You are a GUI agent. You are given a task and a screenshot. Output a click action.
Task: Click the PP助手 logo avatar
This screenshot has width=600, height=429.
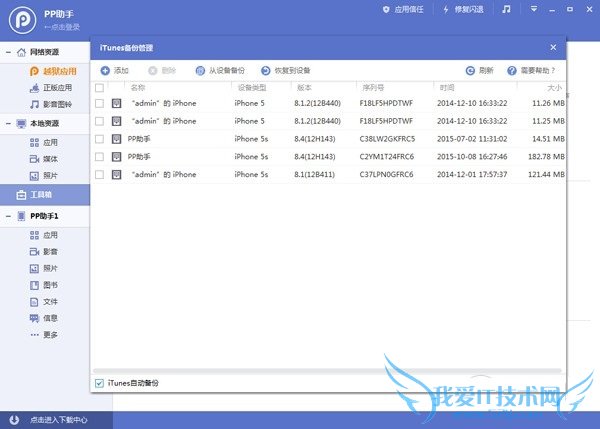point(23,20)
